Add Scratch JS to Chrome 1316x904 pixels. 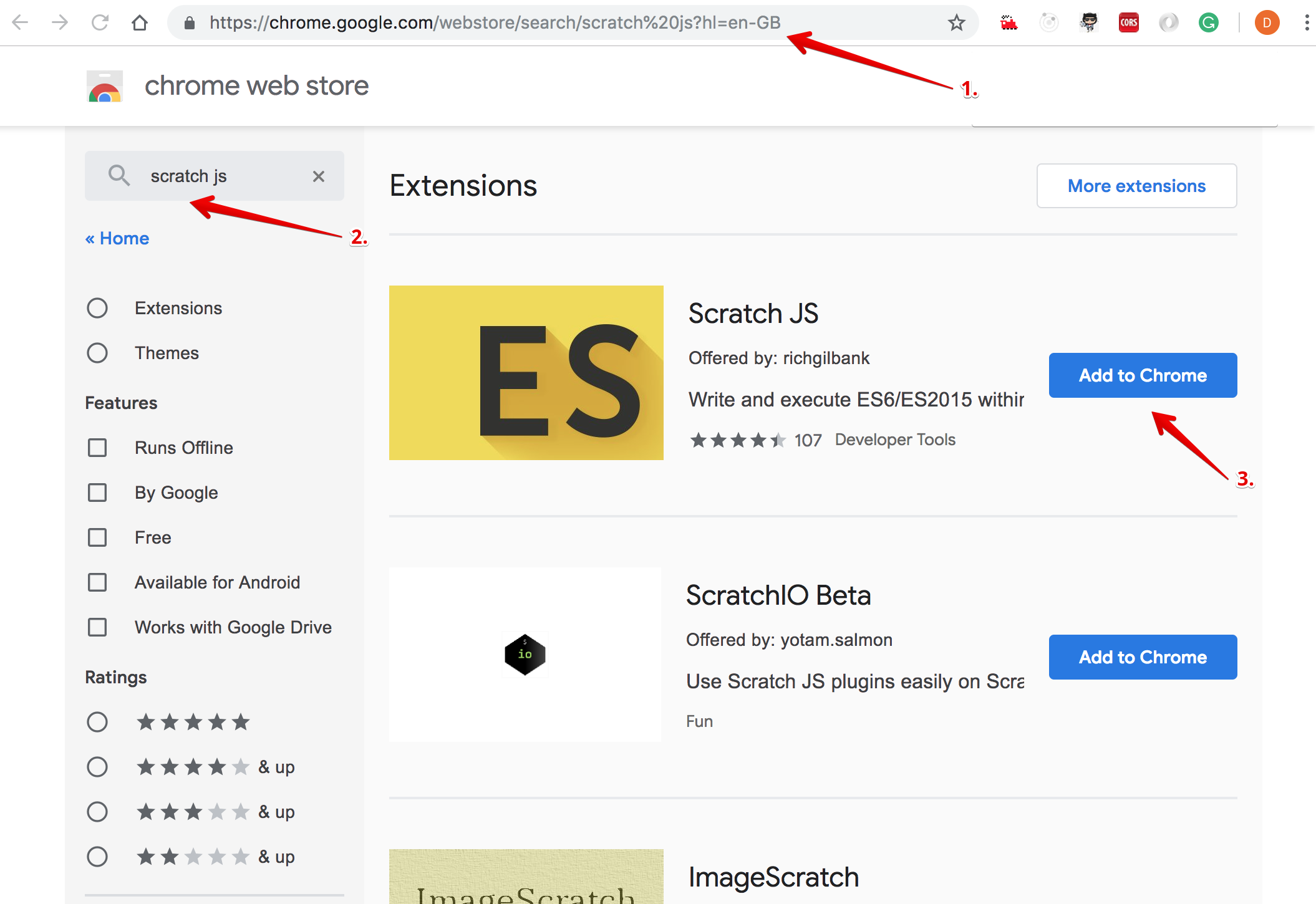tap(1143, 375)
